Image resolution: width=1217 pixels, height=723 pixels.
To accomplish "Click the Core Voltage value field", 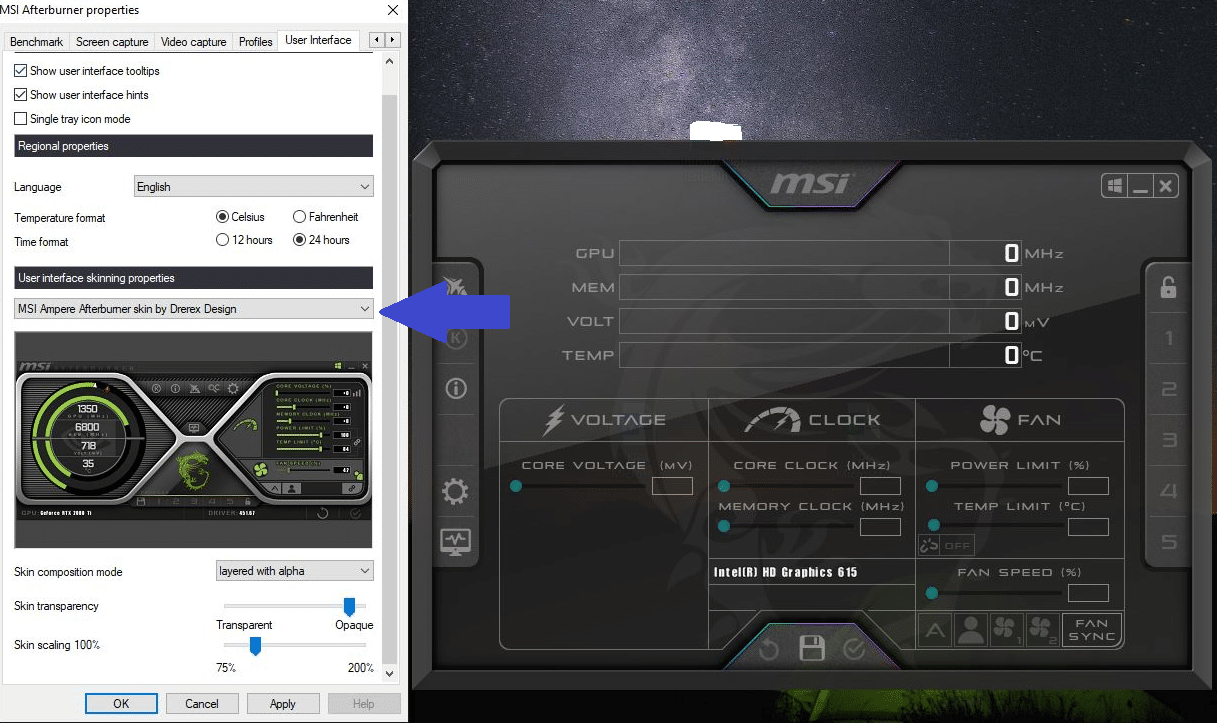I will [672, 486].
